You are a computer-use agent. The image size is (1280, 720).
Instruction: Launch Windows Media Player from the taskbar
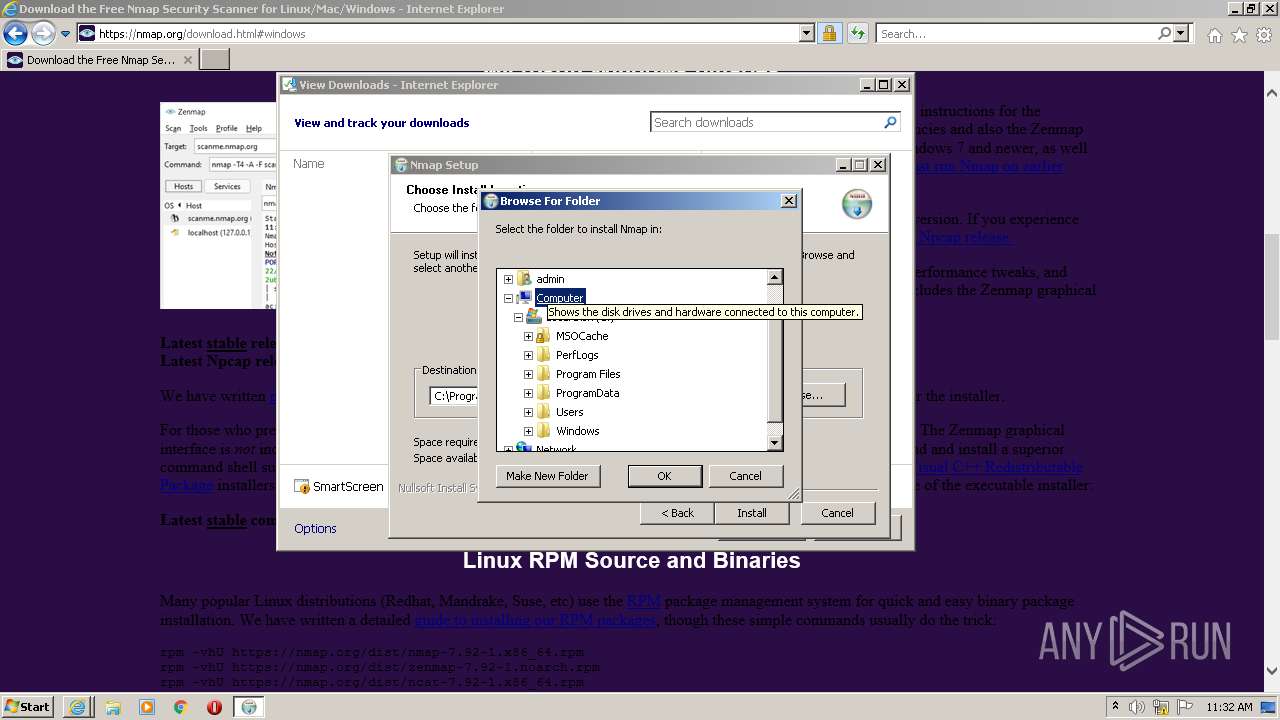pos(147,707)
